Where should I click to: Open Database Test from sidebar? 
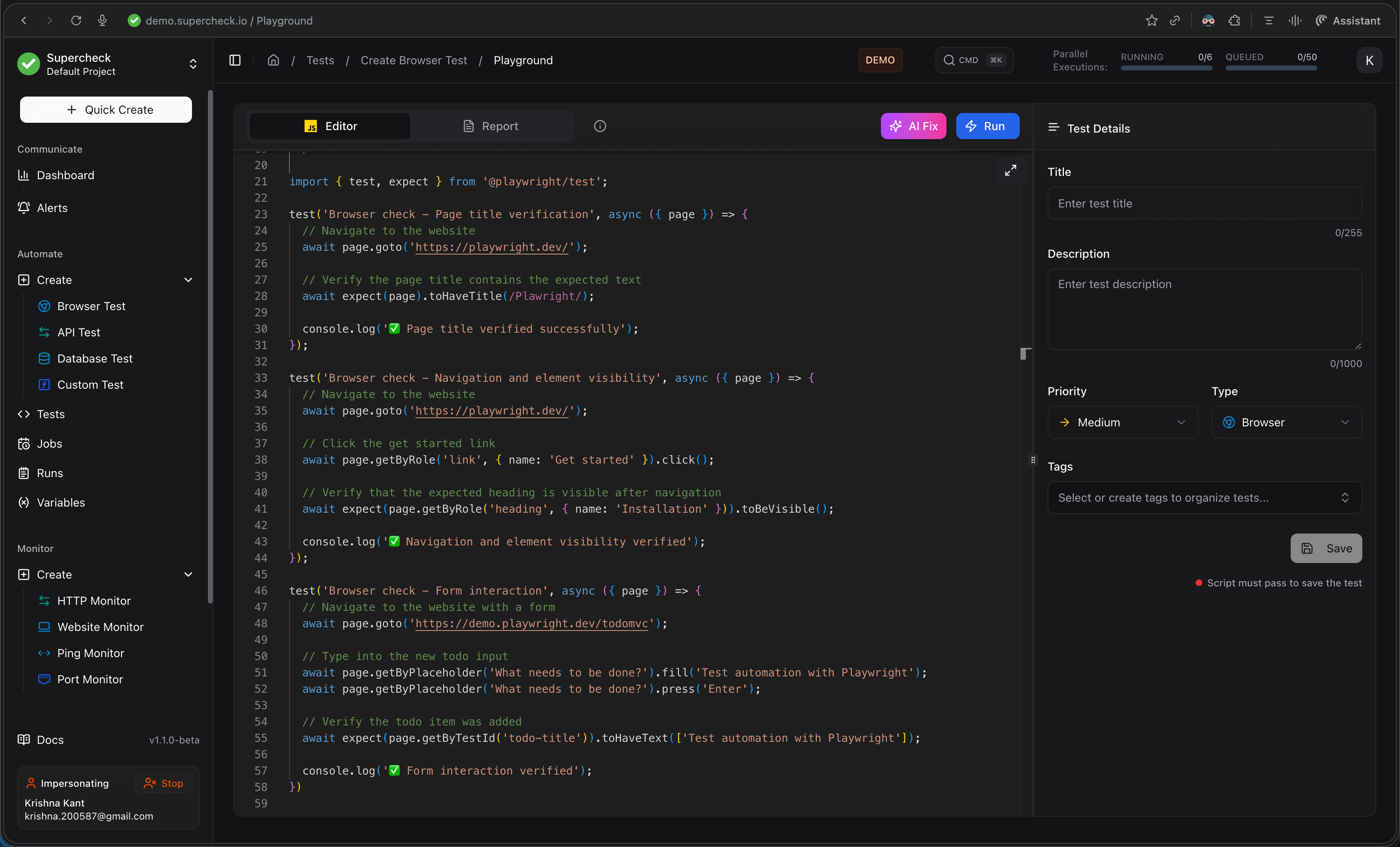click(x=94, y=358)
